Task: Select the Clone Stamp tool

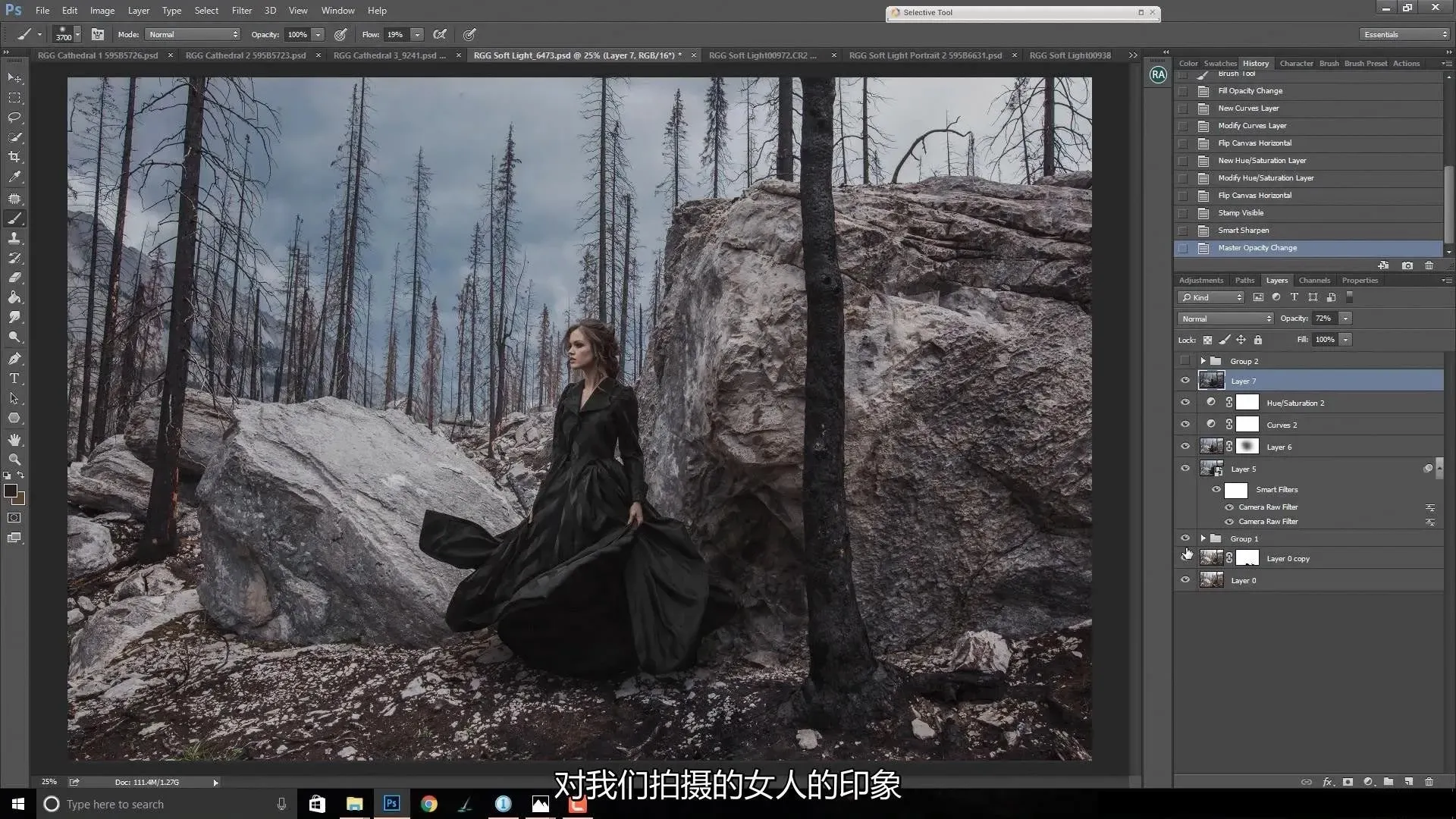Action: coord(14,238)
